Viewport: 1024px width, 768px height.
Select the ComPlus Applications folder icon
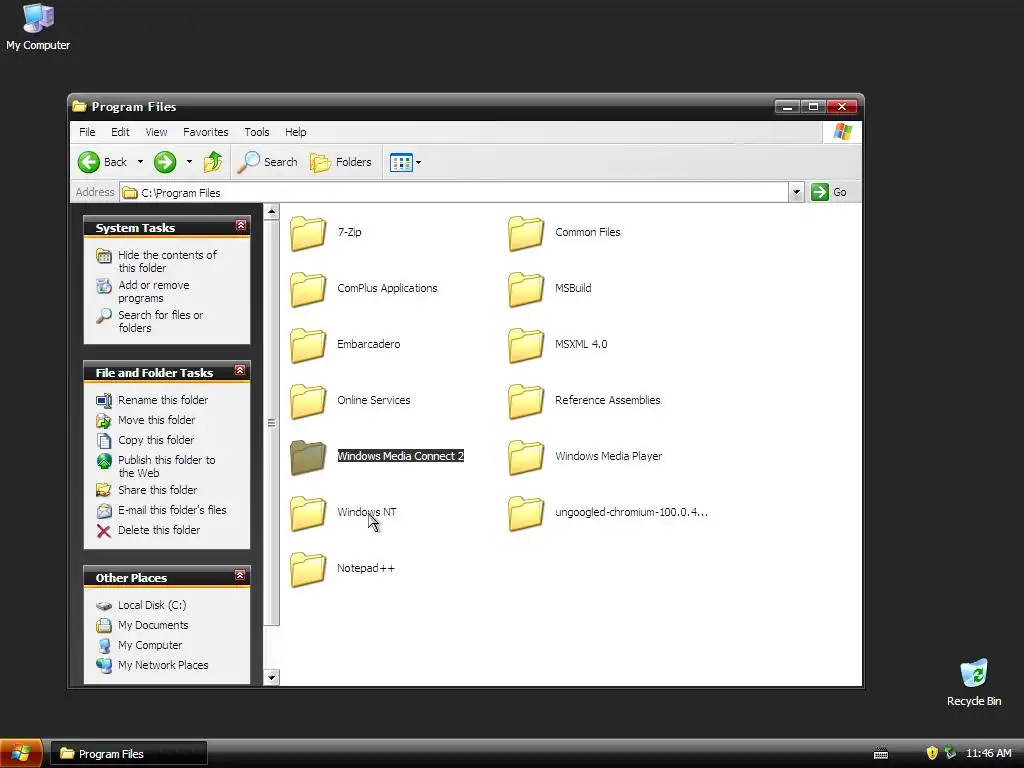pyautogui.click(x=308, y=289)
